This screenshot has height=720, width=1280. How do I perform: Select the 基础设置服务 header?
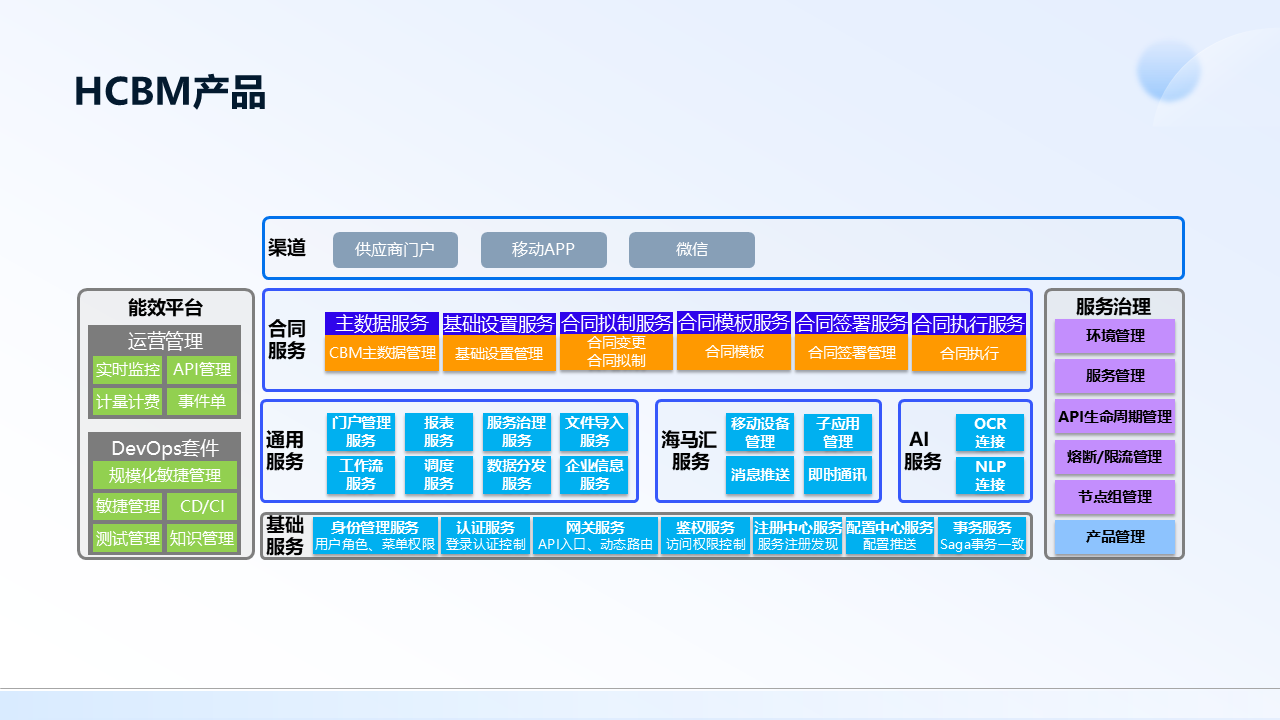pyautogui.click(x=498, y=324)
